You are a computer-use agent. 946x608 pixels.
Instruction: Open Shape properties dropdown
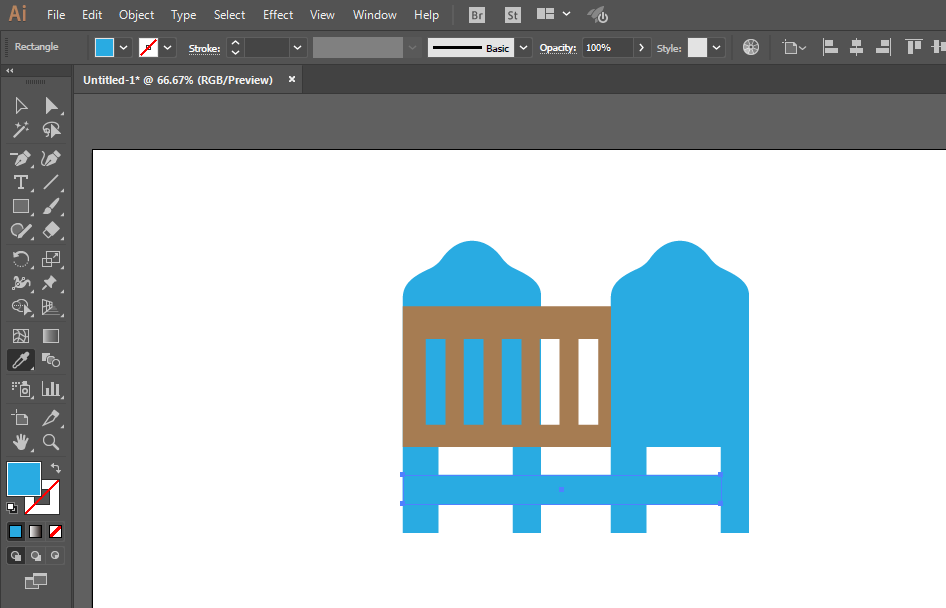click(x=794, y=48)
